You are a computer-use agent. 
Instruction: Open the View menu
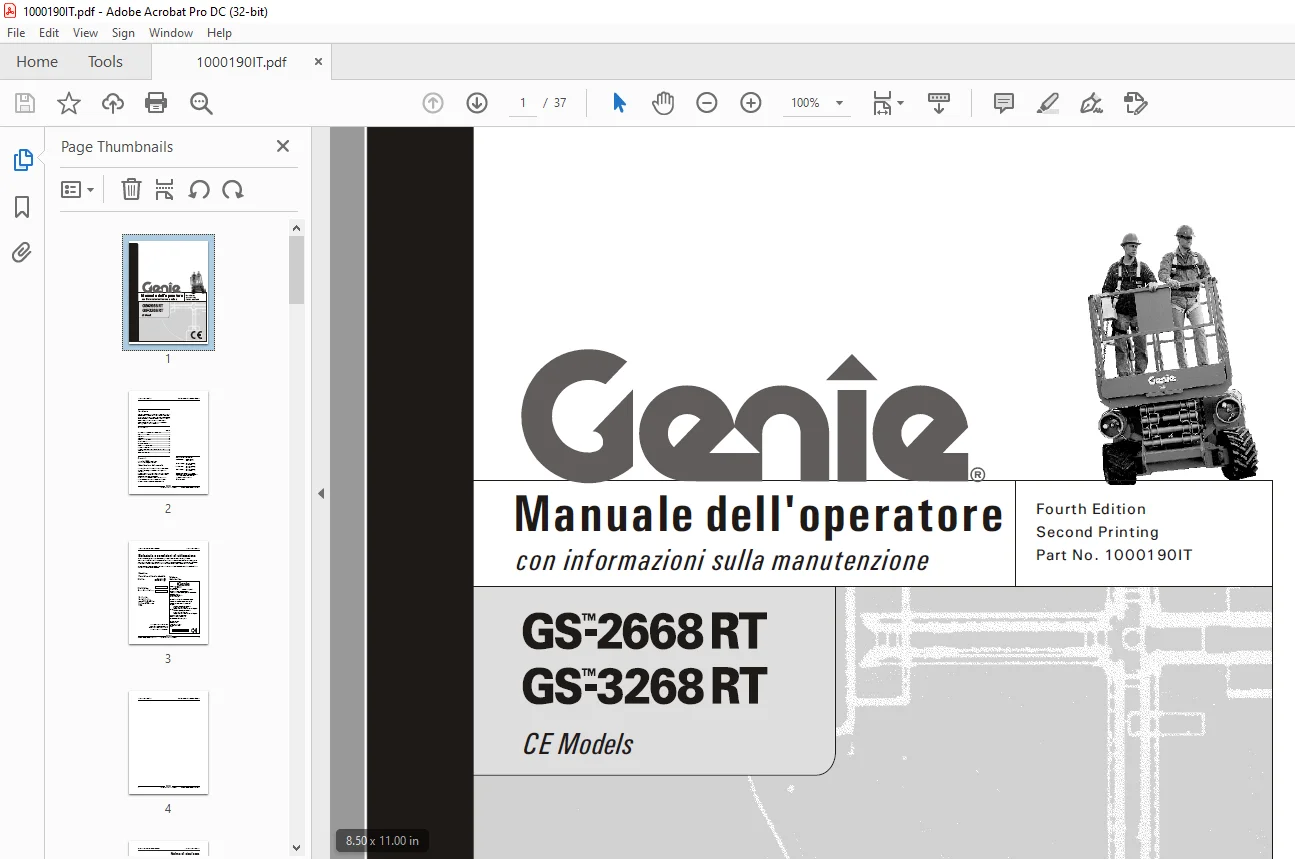85,33
